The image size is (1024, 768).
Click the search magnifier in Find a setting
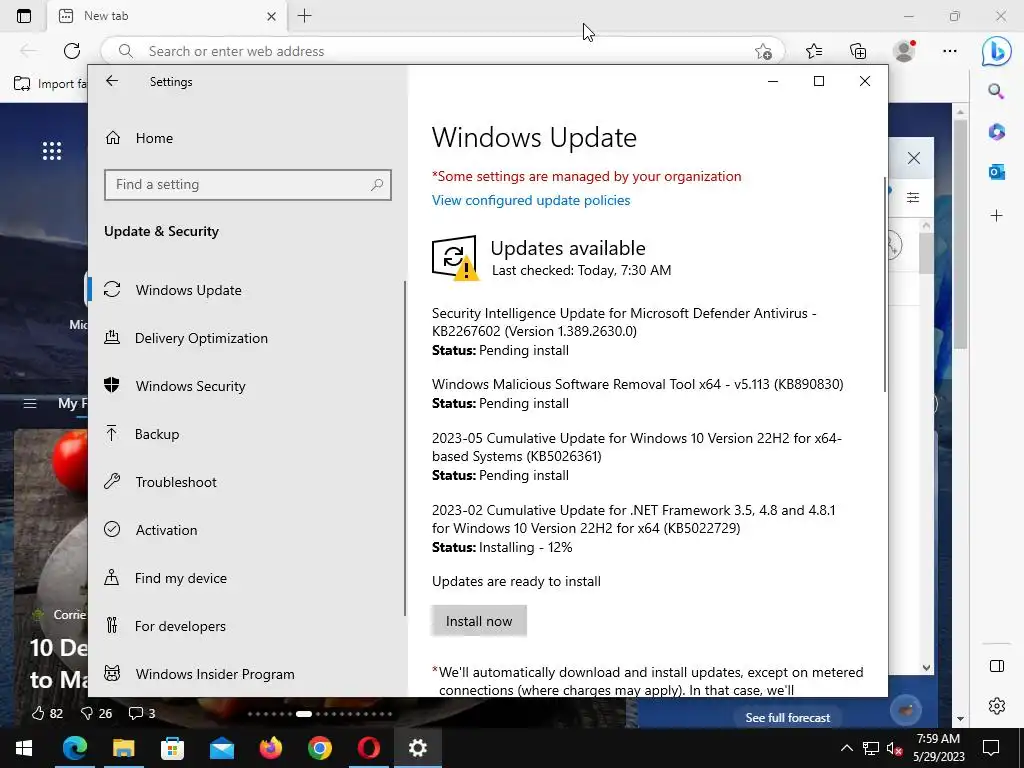click(377, 185)
